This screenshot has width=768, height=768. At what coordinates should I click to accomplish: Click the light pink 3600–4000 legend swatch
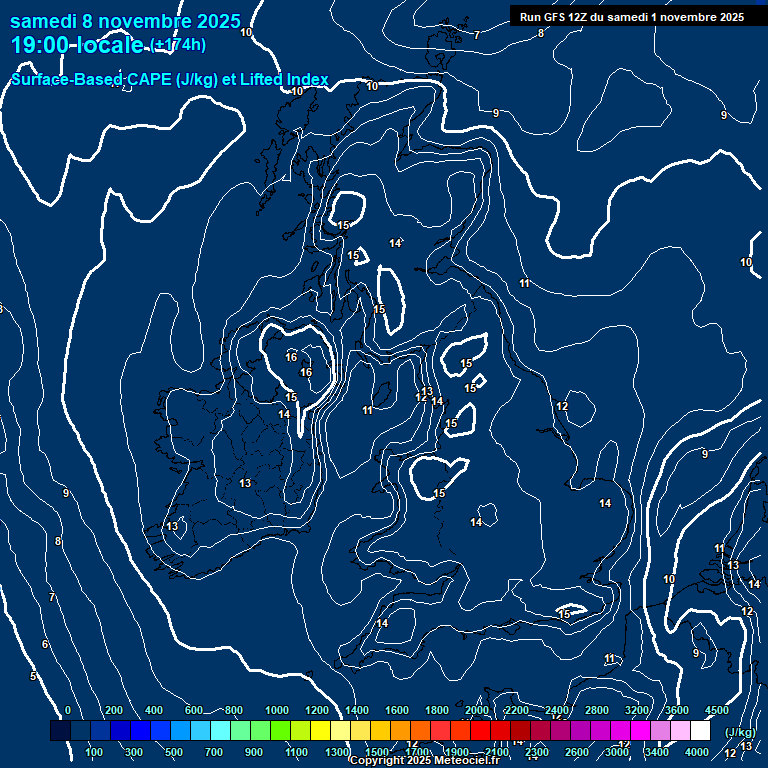(x=680, y=730)
